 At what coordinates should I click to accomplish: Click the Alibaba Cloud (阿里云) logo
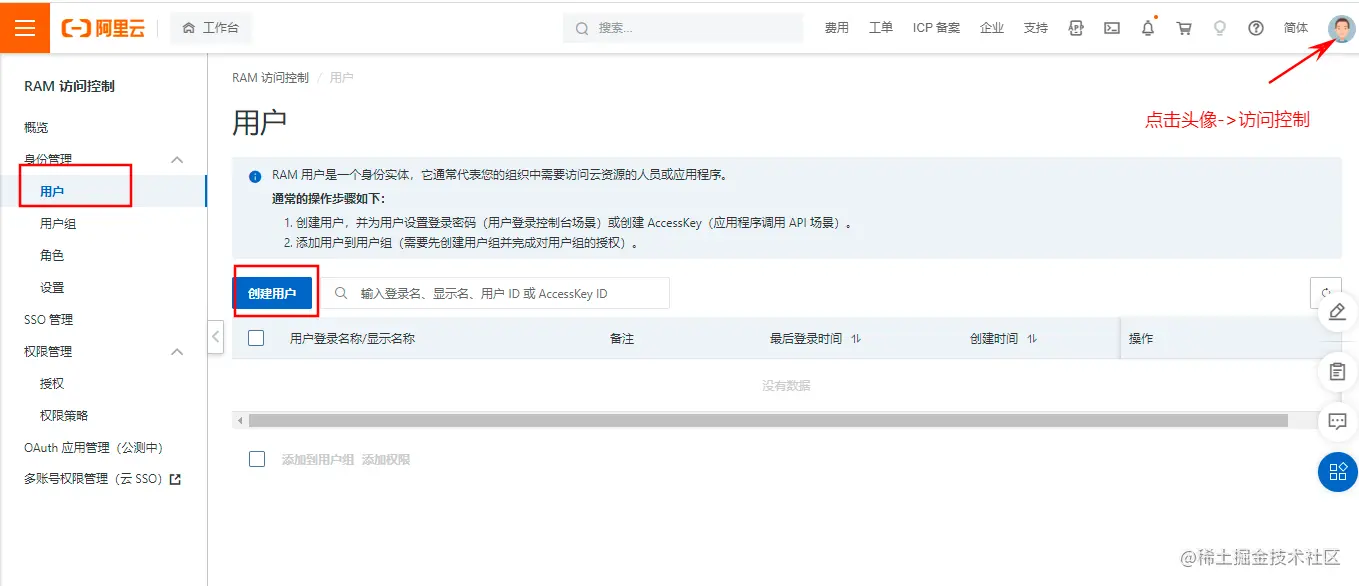pyautogui.click(x=103, y=28)
